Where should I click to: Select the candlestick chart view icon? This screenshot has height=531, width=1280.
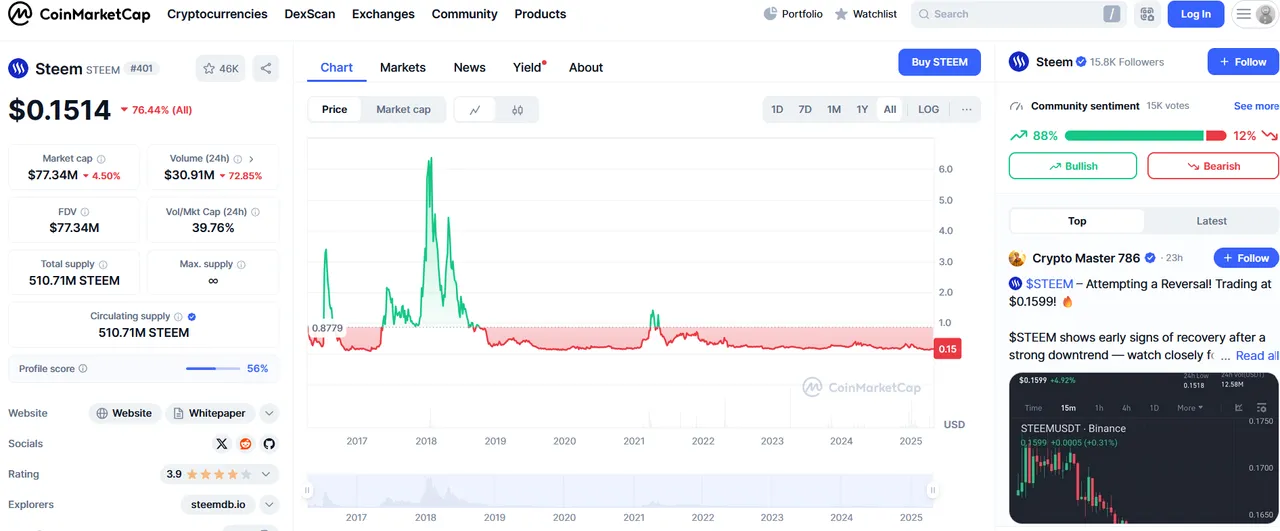pos(517,110)
